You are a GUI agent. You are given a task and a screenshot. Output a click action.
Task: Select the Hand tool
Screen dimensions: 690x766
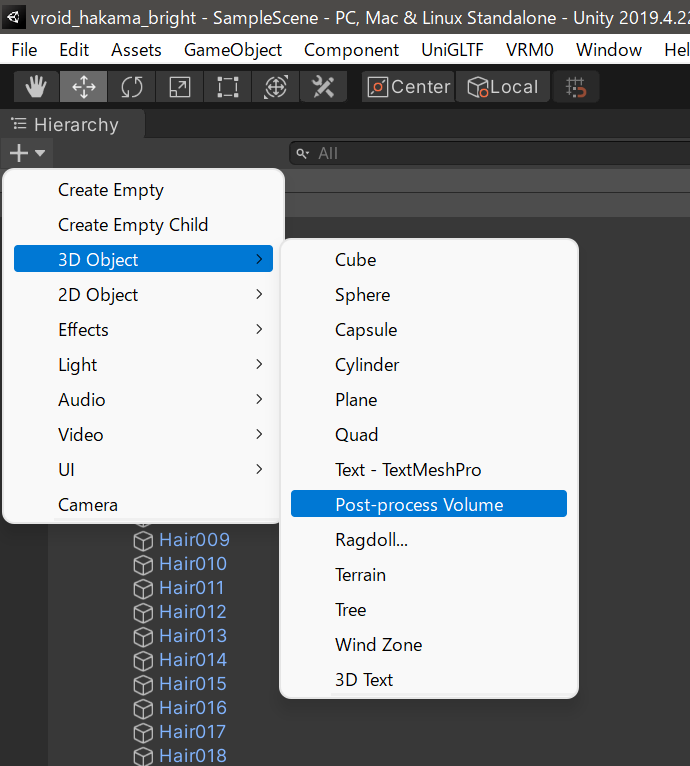coord(36,87)
